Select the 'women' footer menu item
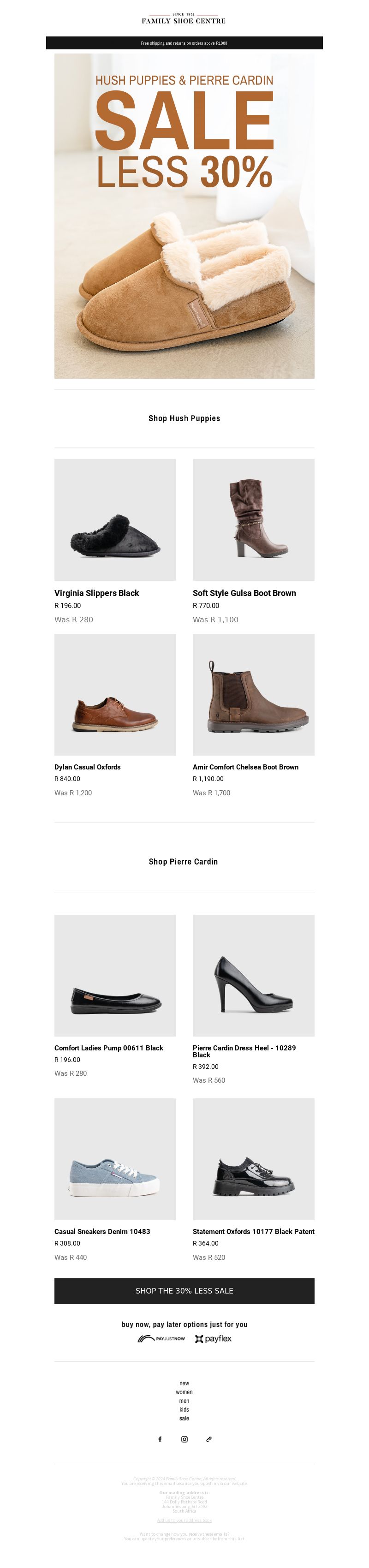 [x=184, y=1391]
